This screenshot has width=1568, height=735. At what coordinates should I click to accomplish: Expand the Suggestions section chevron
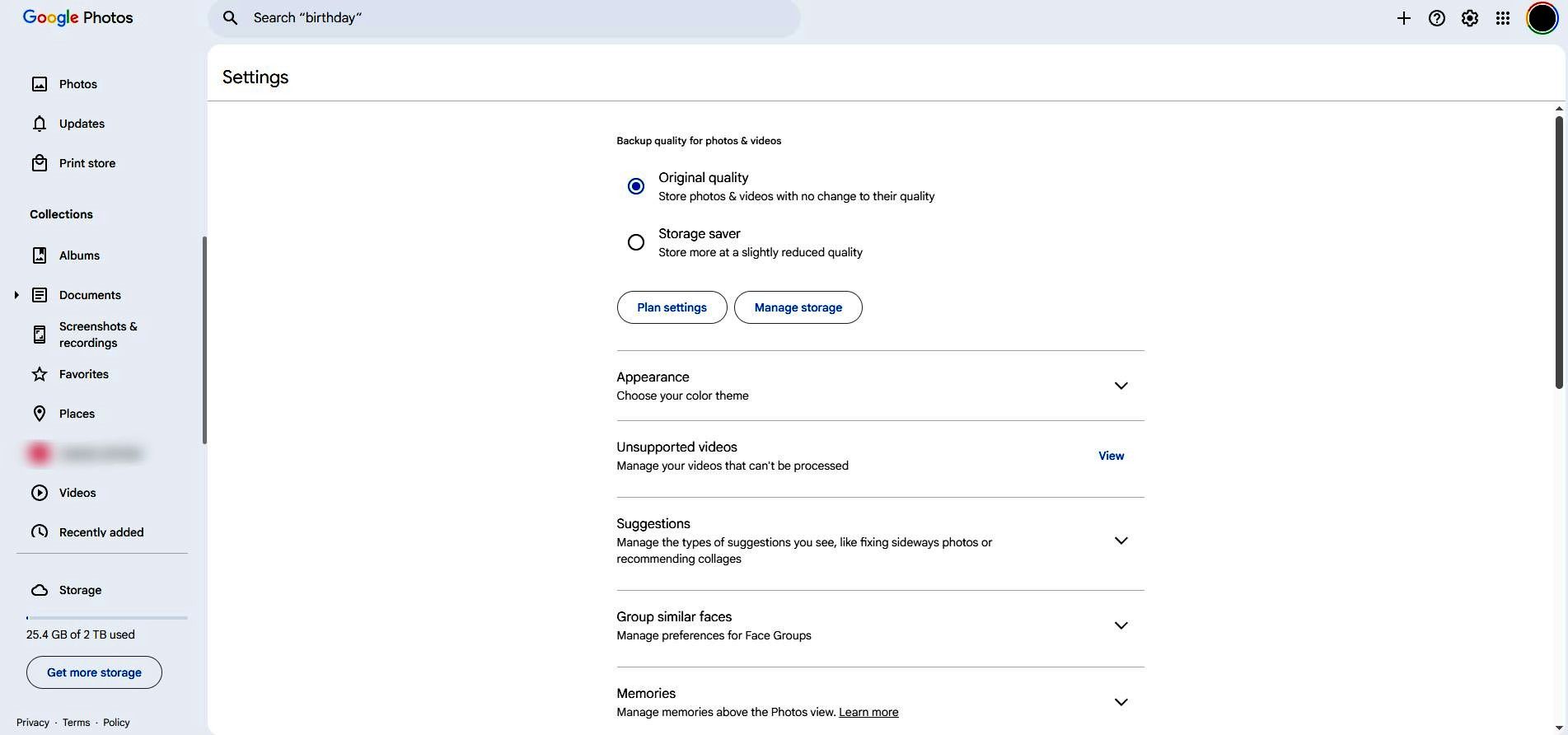point(1121,541)
